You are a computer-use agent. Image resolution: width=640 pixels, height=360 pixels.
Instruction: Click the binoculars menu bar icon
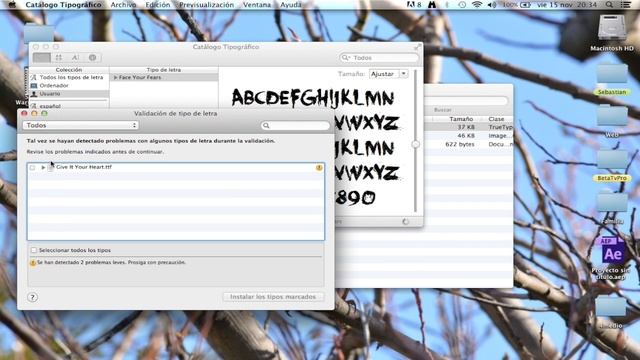pos(432,4)
